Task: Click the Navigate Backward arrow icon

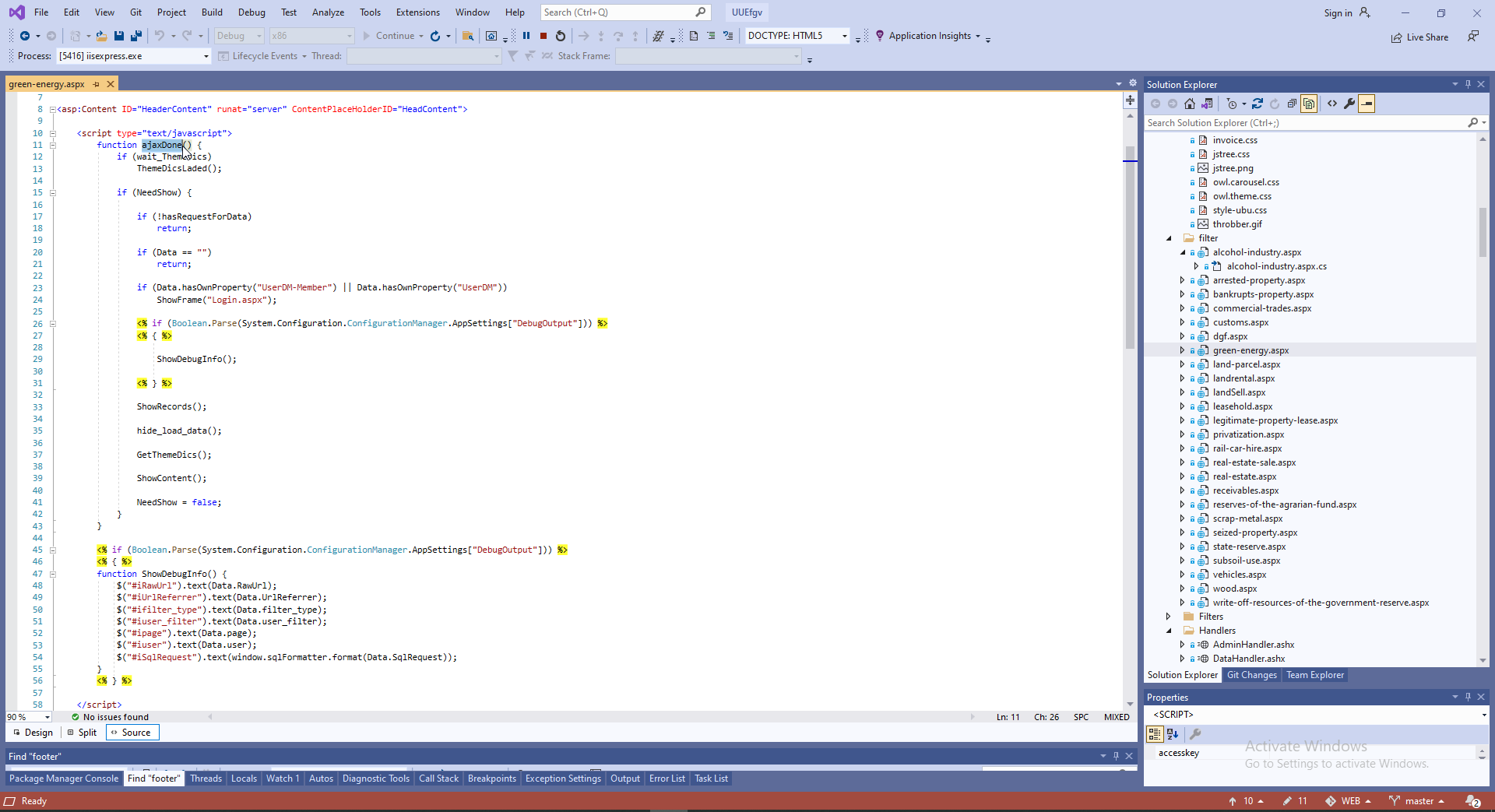Action: pyautogui.click(x=25, y=36)
